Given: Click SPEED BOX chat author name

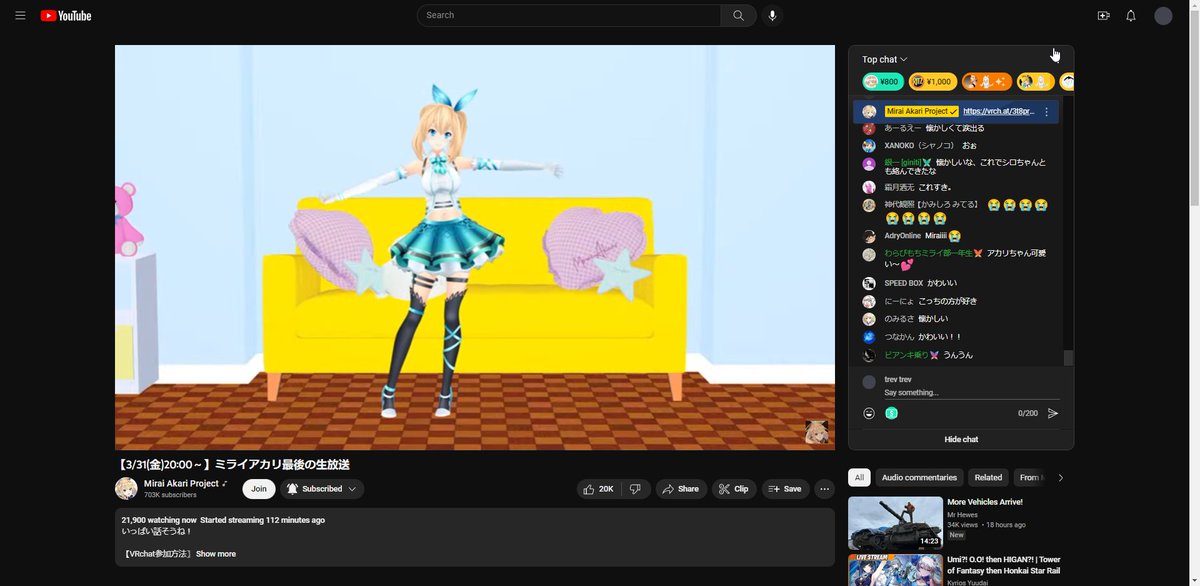Looking at the screenshot, I should tap(904, 284).
